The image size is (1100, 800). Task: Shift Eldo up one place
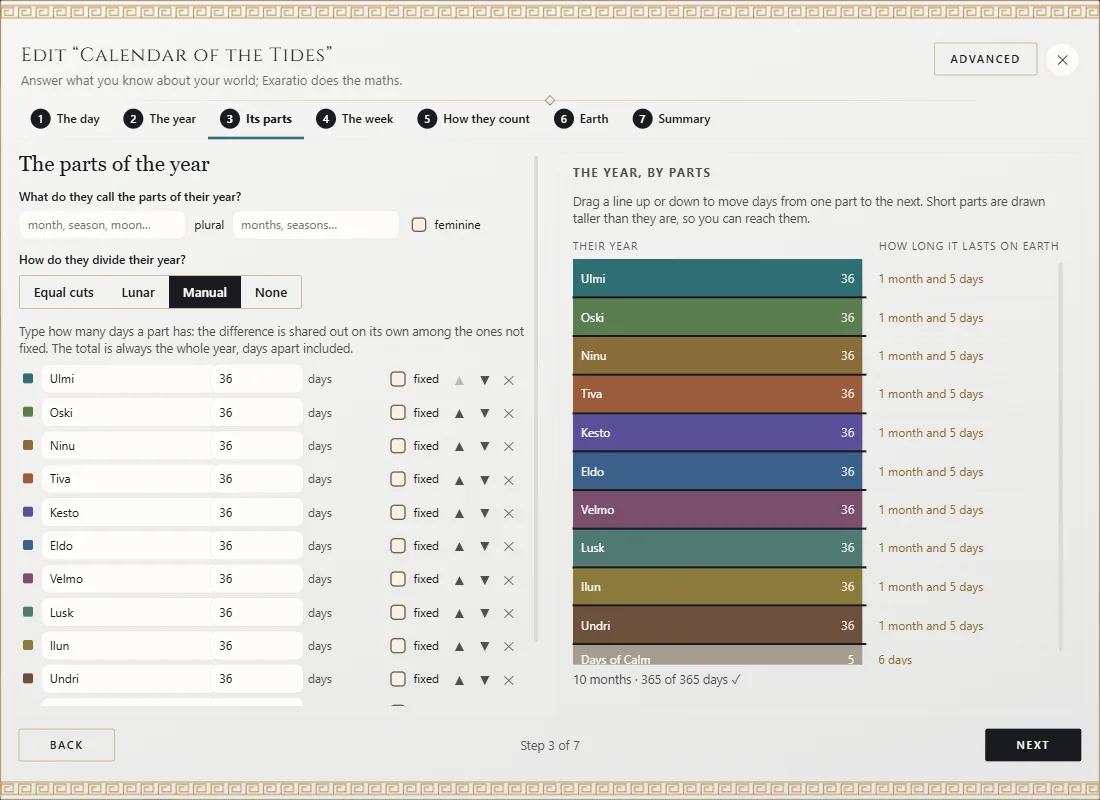[460, 546]
